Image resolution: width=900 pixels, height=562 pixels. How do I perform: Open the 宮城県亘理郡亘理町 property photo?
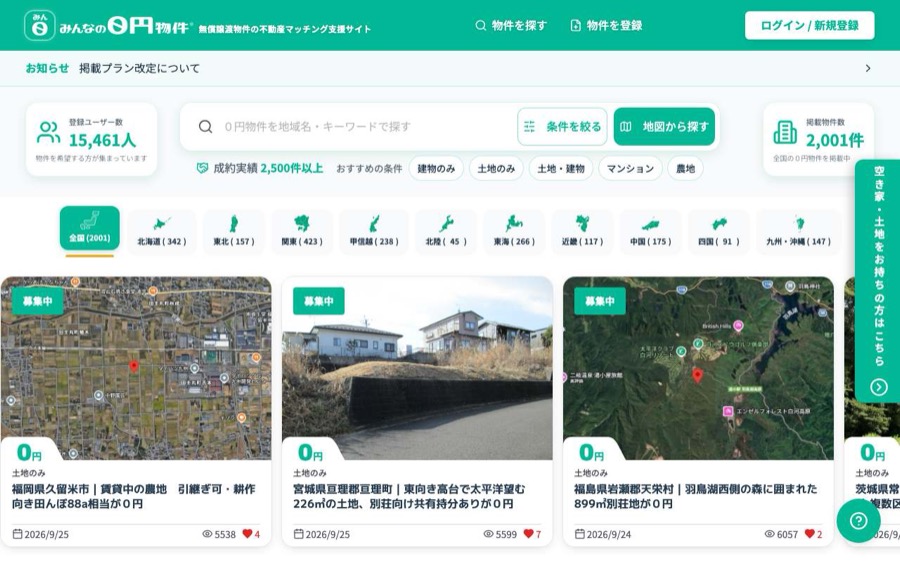pyautogui.click(x=417, y=368)
